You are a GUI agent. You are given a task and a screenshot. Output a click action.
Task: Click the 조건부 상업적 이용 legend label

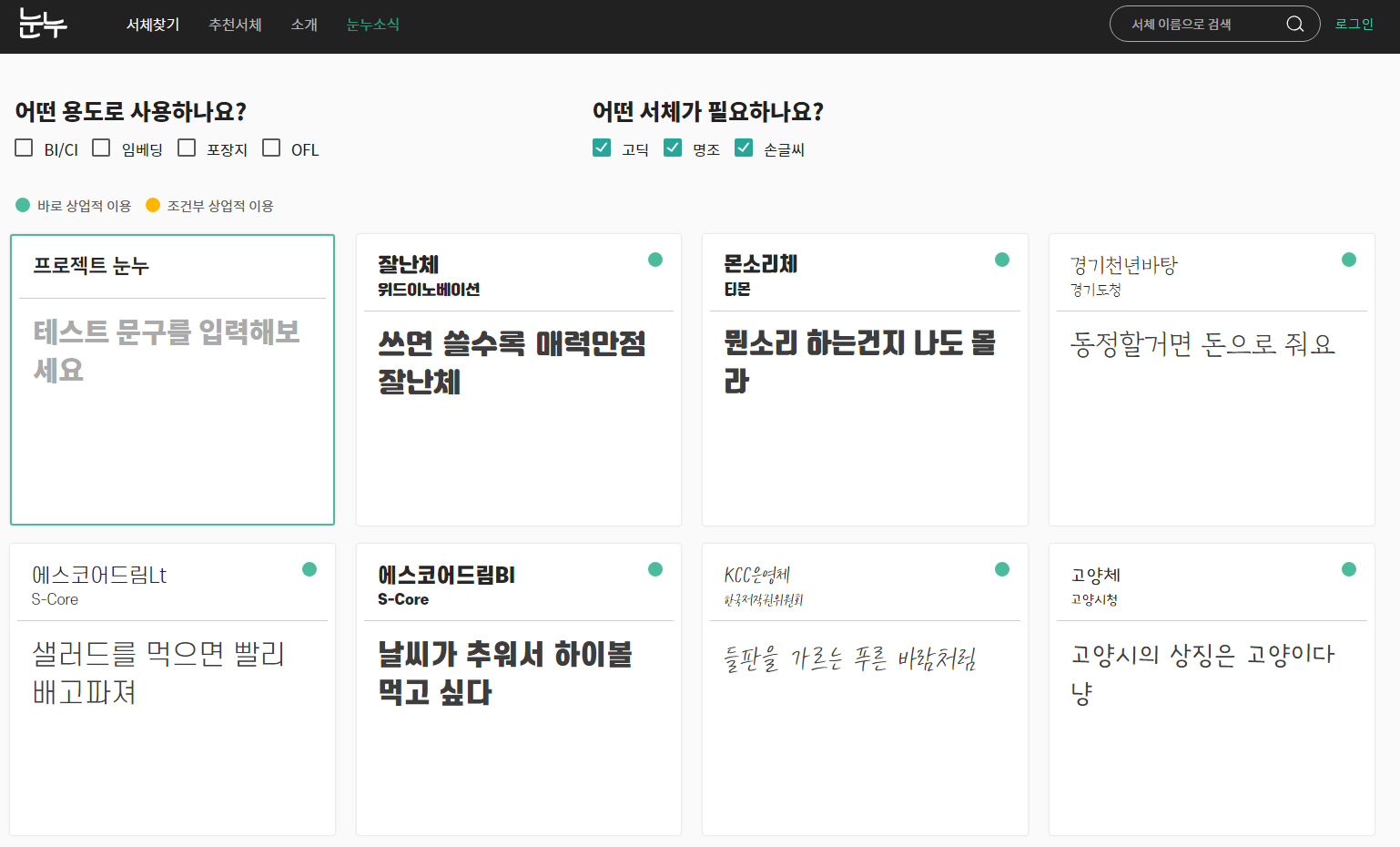pyautogui.click(x=220, y=206)
